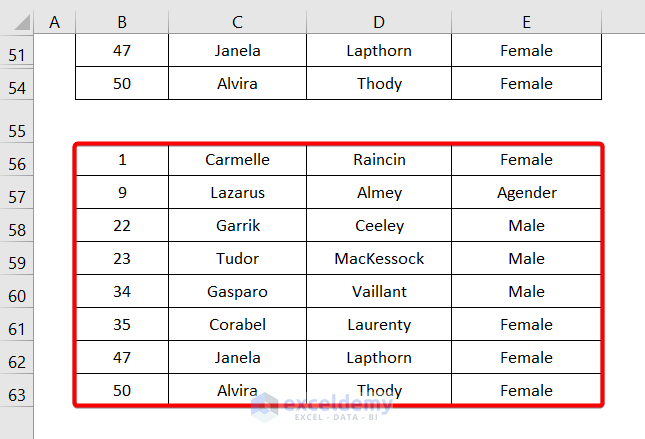Select column C header

237,21
